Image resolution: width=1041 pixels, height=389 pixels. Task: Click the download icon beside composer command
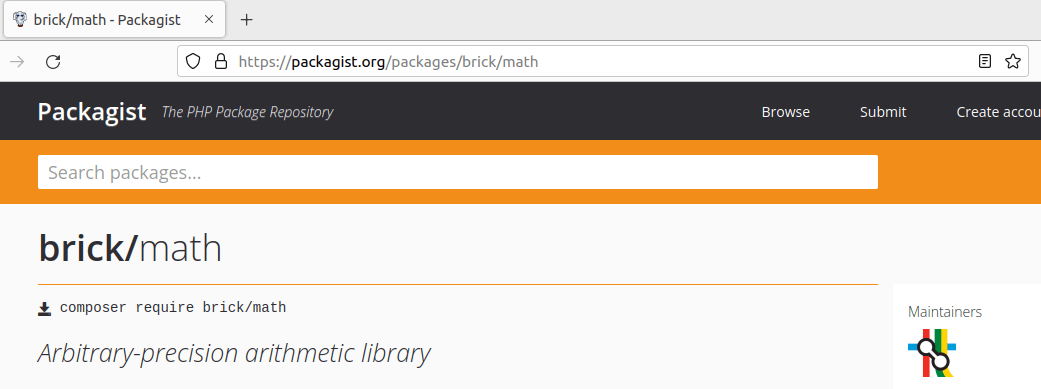[x=44, y=309]
